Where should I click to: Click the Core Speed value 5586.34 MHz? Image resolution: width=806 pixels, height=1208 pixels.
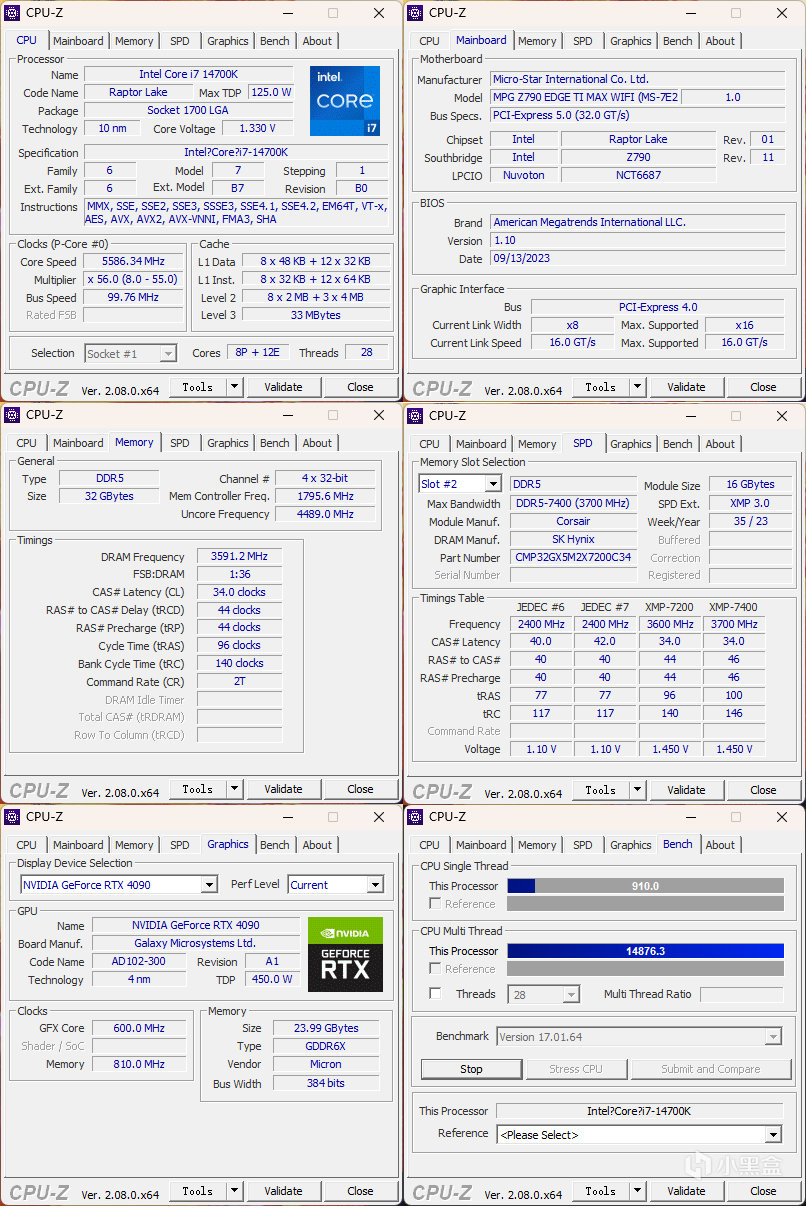134,262
